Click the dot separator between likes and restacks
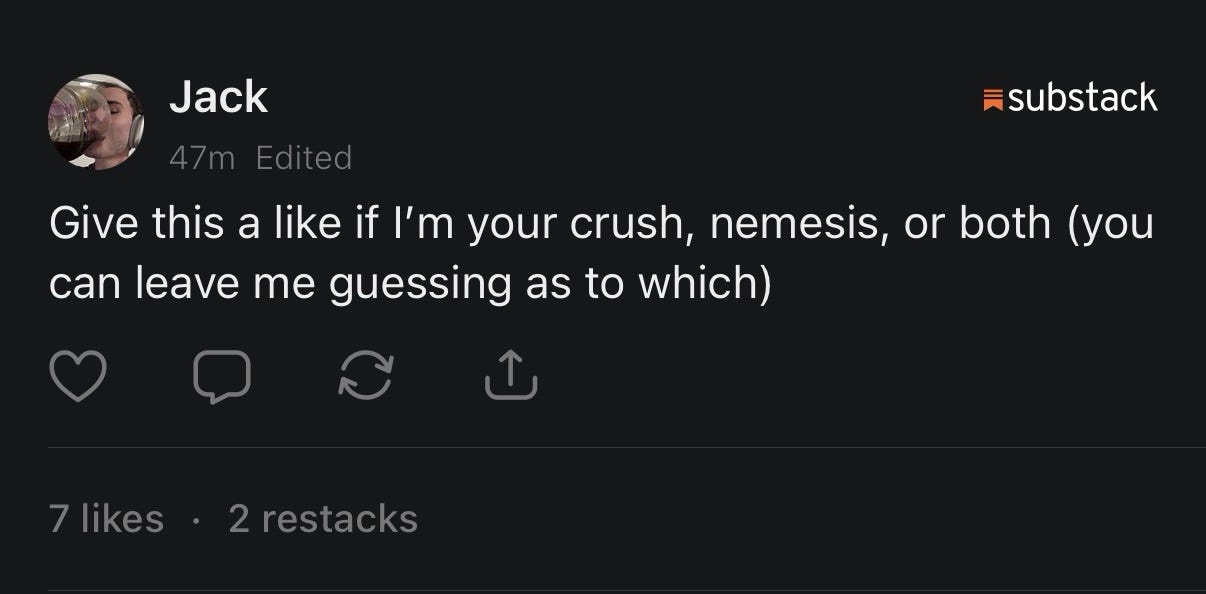 [196, 520]
